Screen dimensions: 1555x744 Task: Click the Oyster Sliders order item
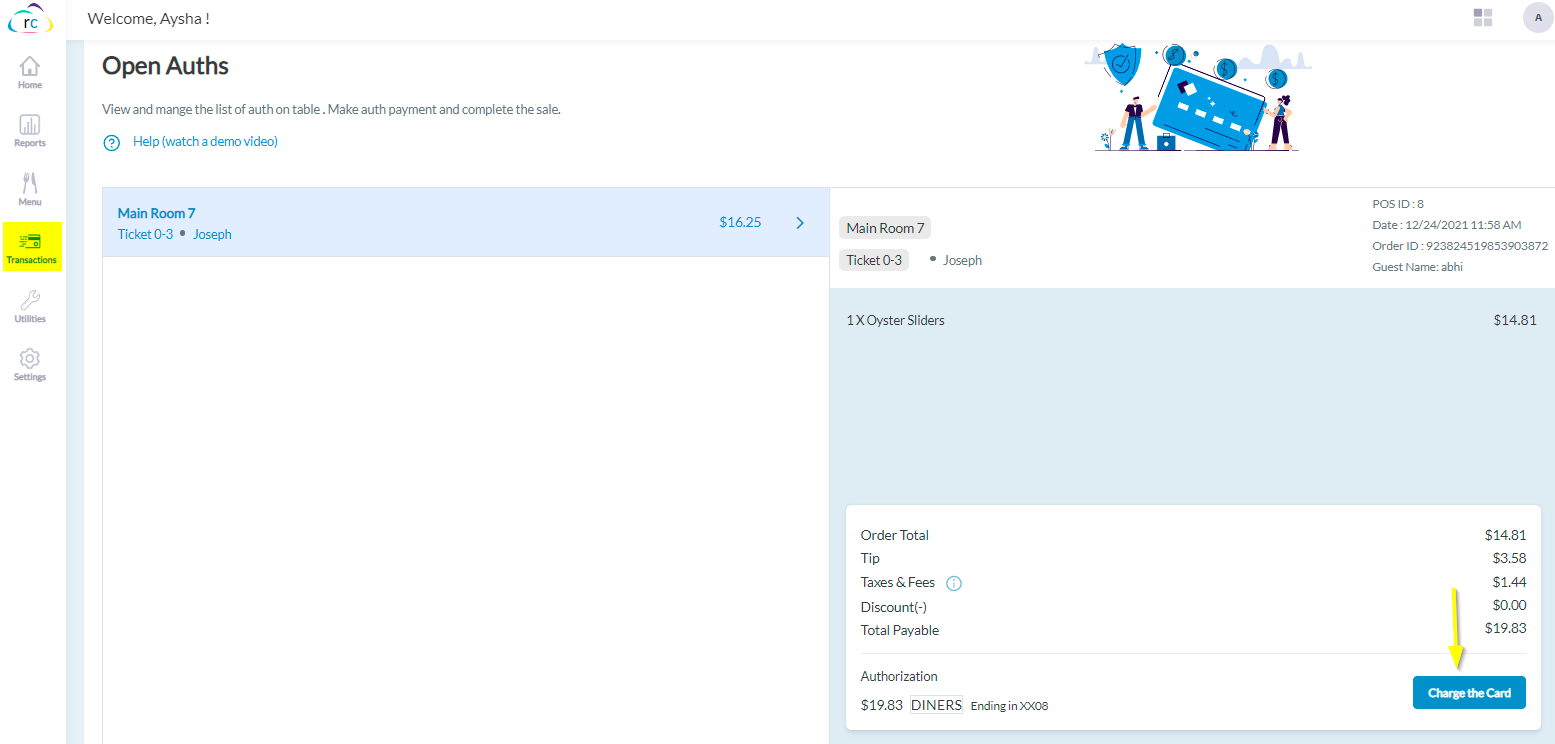[895, 320]
